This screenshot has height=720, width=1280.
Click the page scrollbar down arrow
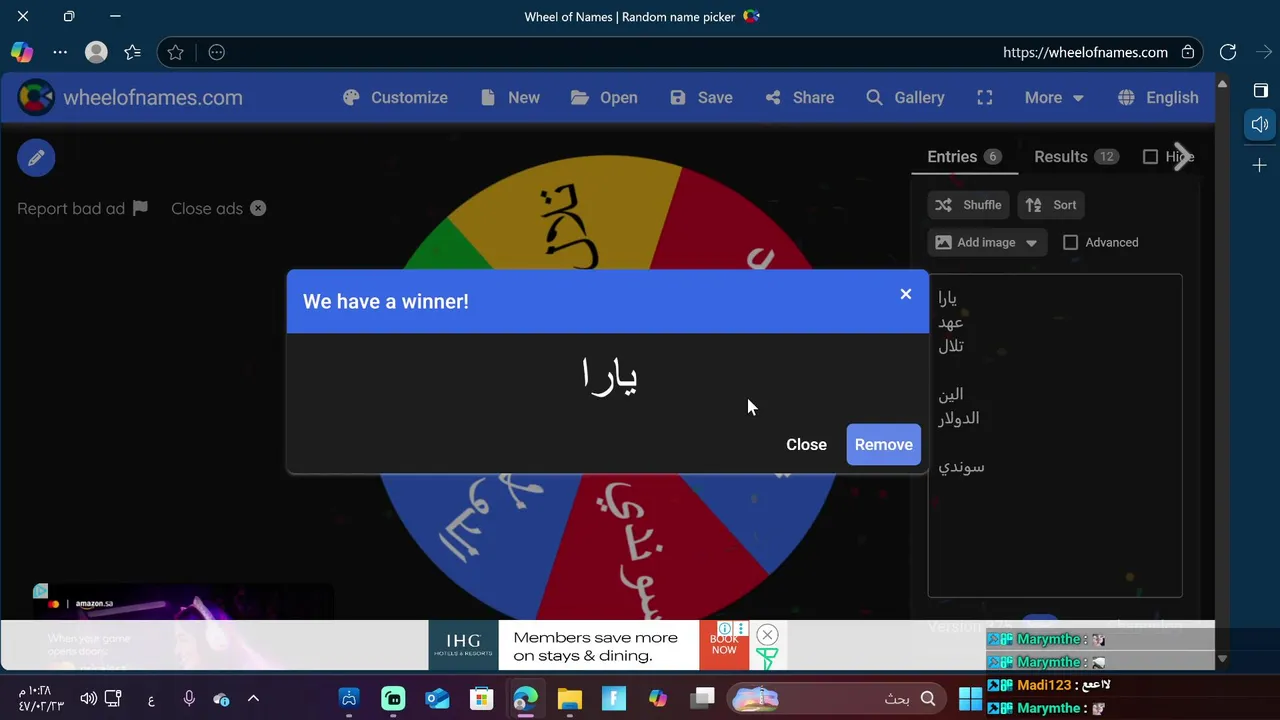coord(1222,660)
